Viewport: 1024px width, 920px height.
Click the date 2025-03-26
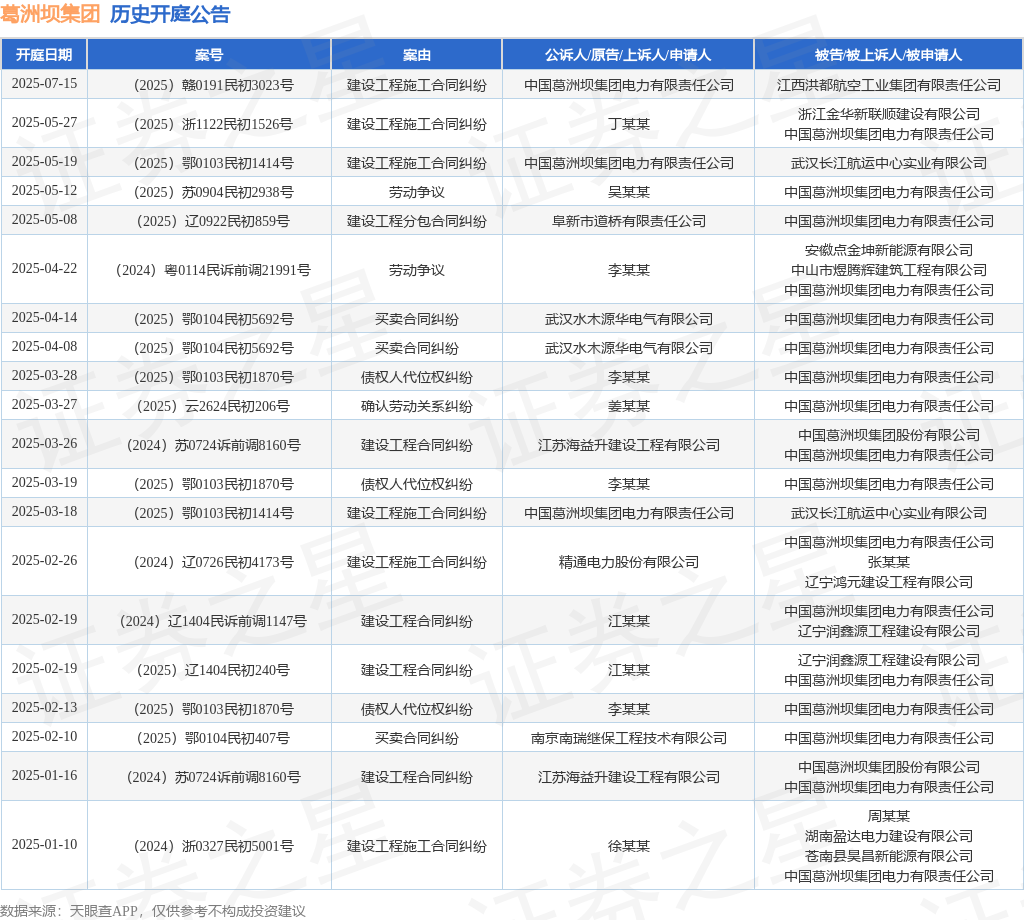pos(44,443)
